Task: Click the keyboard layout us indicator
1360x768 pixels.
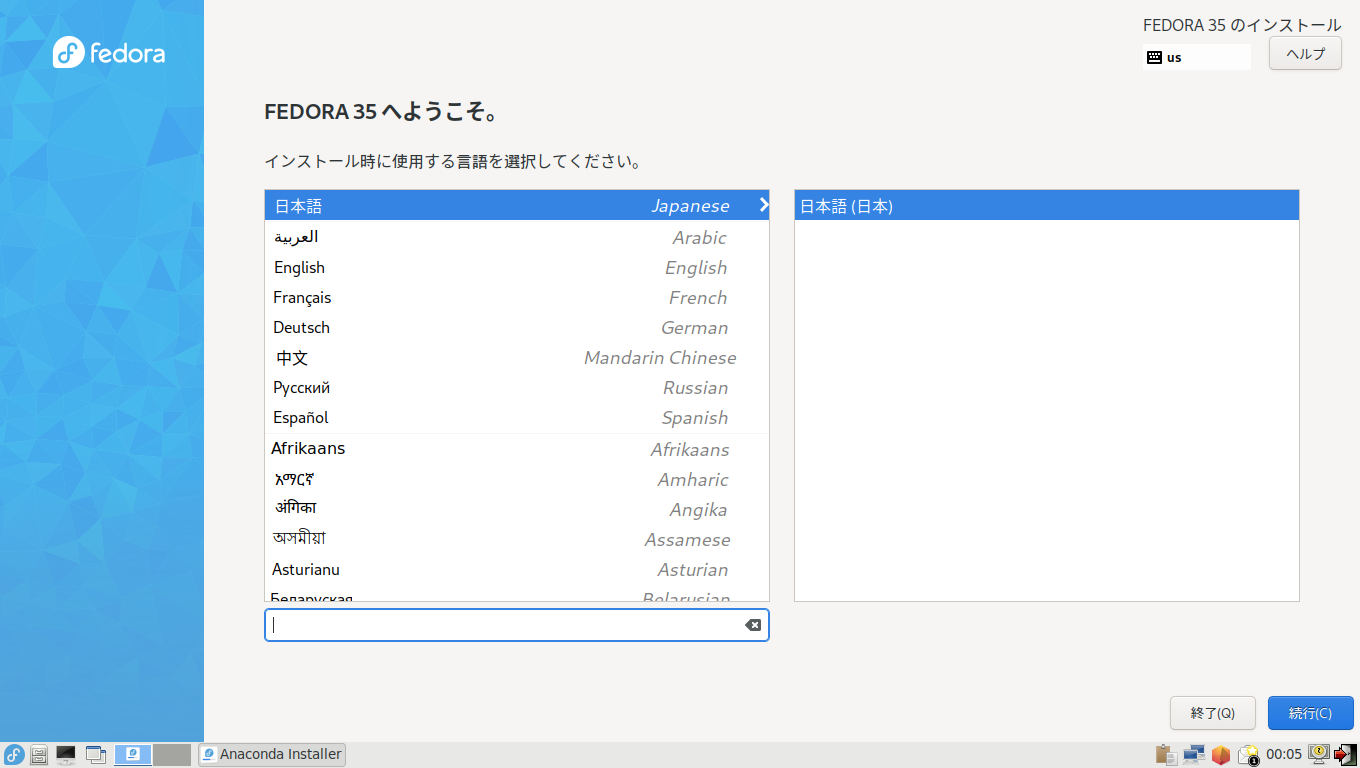Action: coord(1197,57)
